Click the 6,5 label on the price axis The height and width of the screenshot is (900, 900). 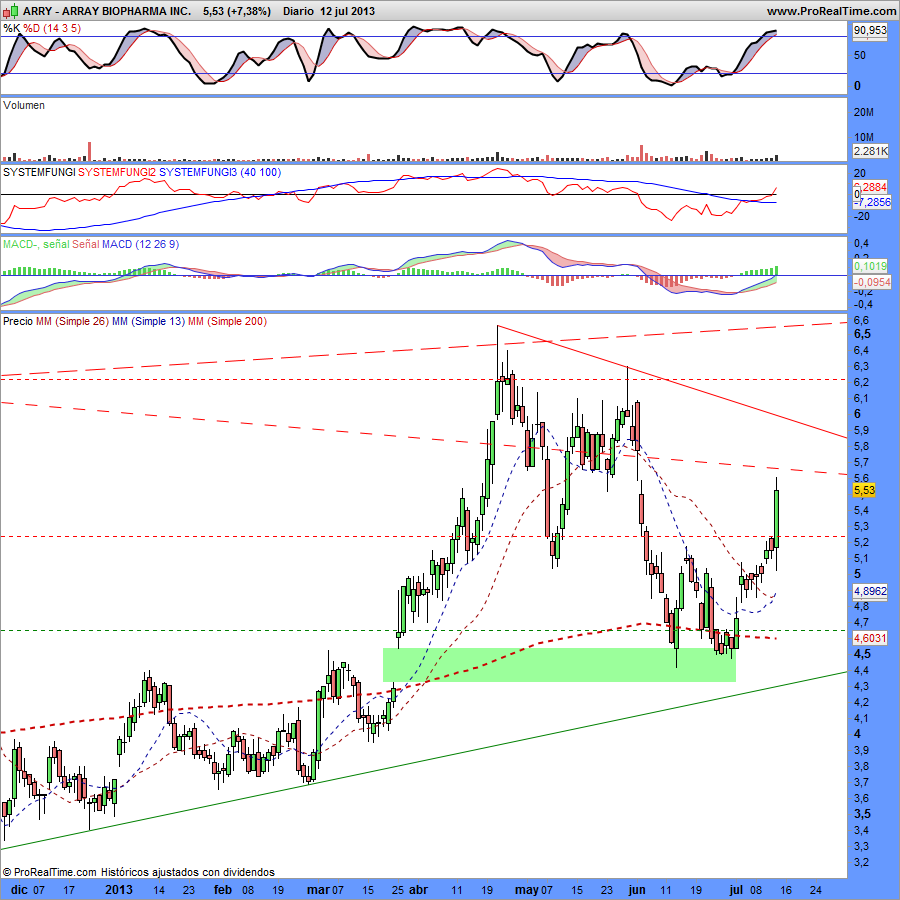[862, 334]
